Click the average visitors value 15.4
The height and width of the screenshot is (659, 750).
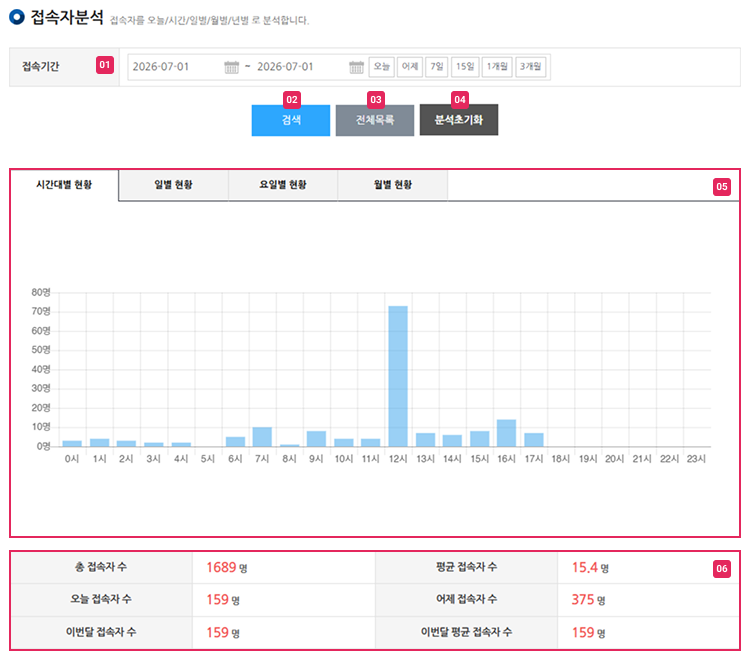(585, 568)
